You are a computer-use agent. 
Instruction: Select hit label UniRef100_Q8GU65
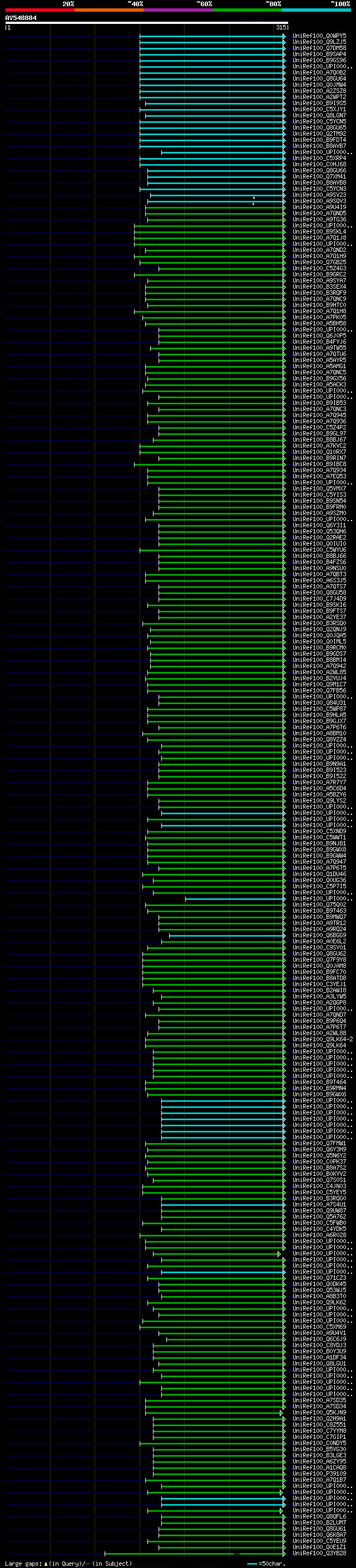click(319, 128)
